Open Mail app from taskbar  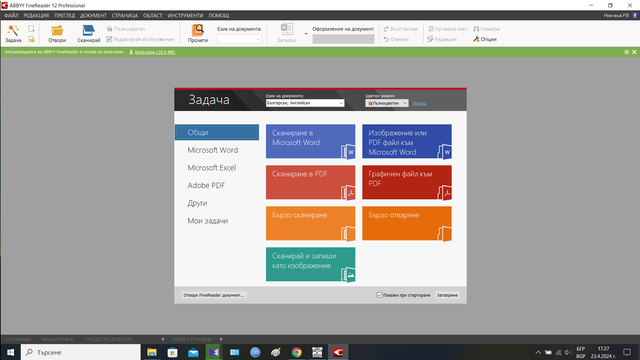coord(193,352)
